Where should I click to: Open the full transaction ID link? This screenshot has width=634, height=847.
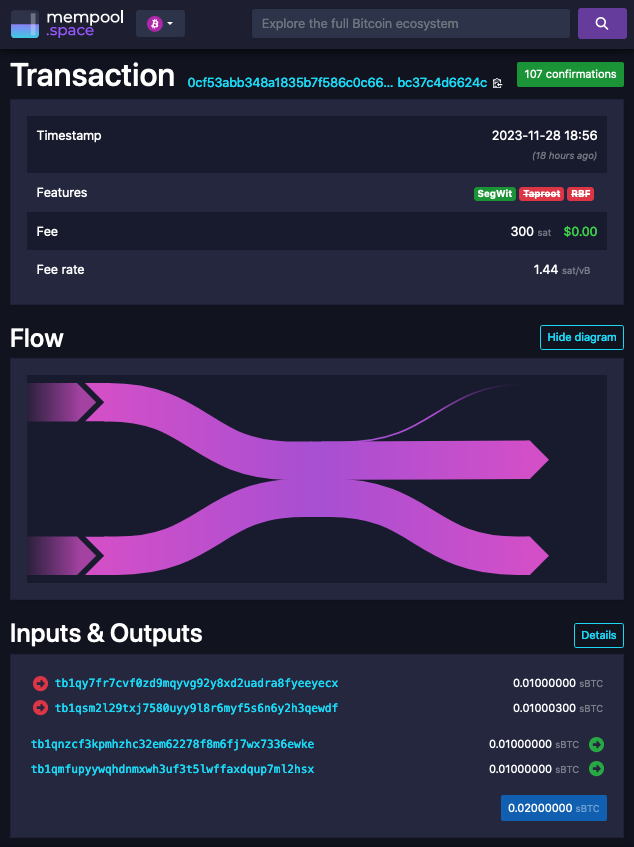click(x=337, y=83)
